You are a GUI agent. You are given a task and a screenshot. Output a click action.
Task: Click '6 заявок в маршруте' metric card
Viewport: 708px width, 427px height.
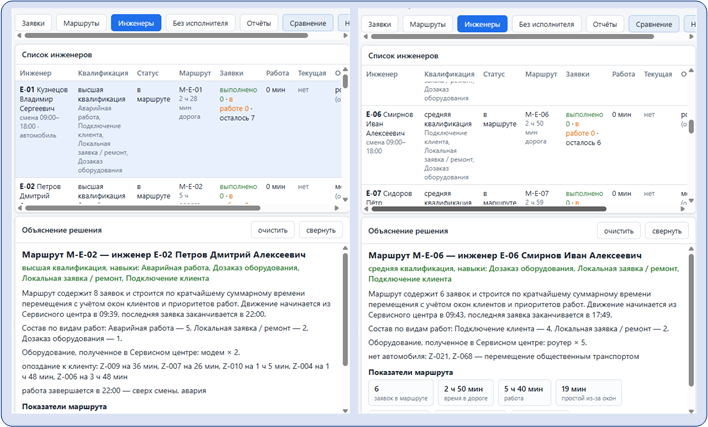click(x=401, y=393)
